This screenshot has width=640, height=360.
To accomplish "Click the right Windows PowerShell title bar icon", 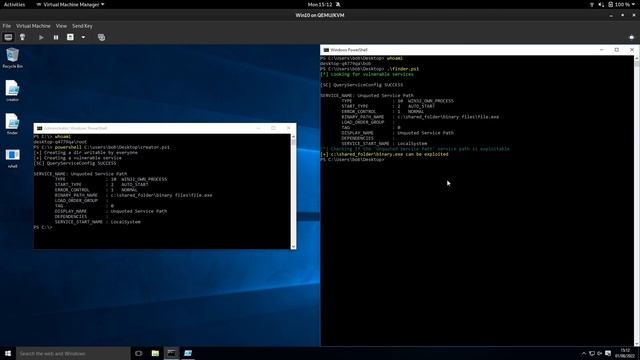I will pos(326,50).
